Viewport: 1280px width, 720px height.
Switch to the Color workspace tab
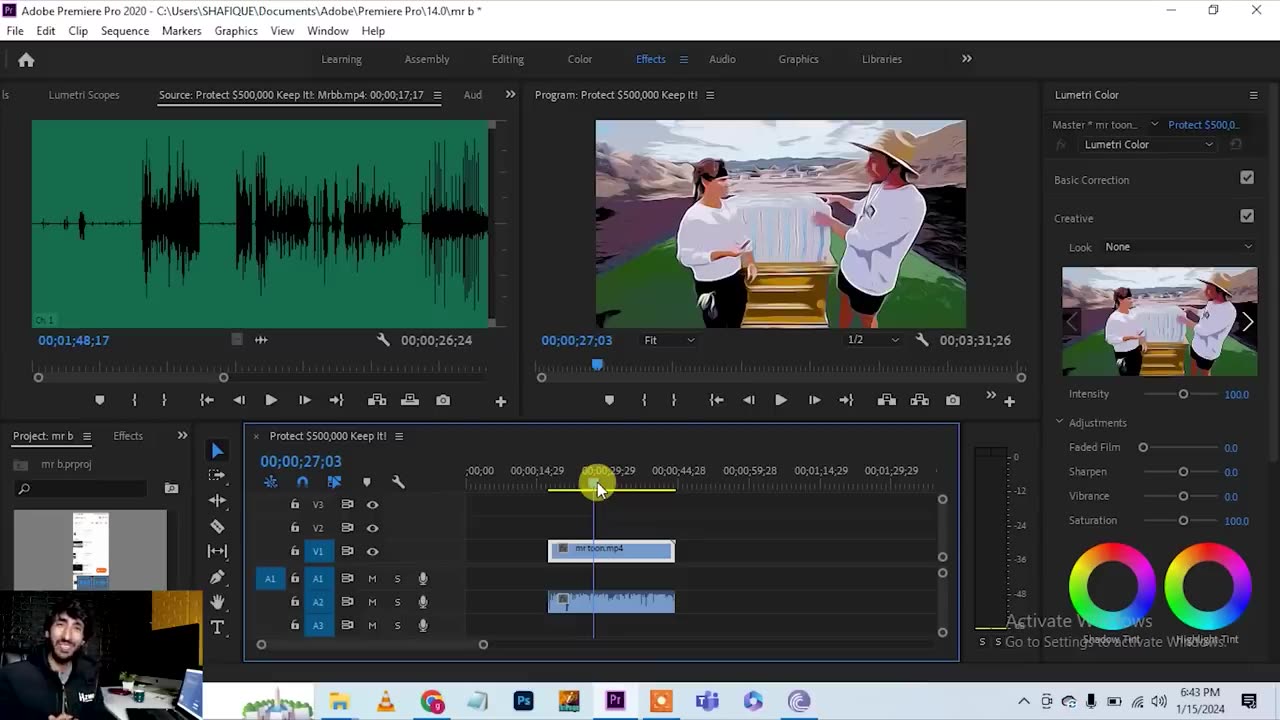click(x=580, y=59)
